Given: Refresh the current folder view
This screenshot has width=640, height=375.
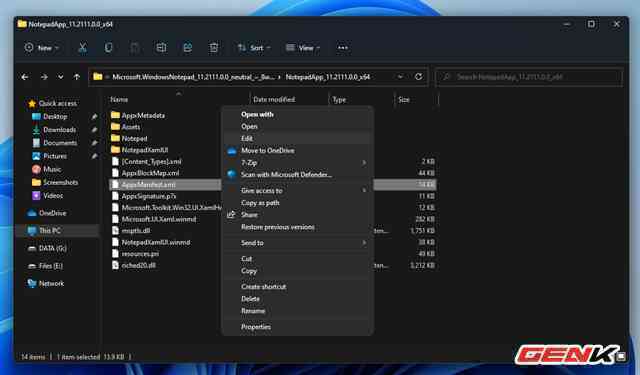Looking at the screenshot, I should [418, 77].
